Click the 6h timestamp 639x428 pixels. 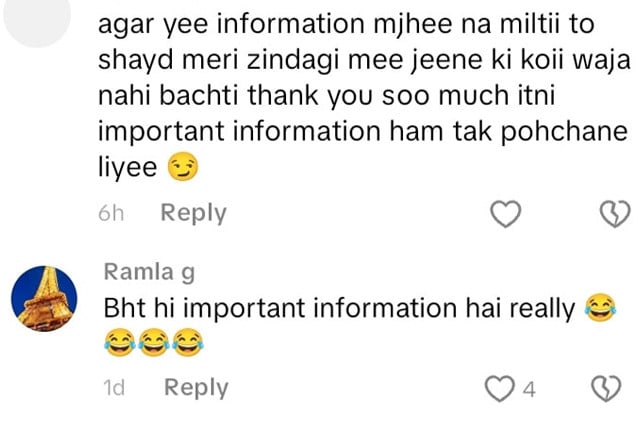tap(111, 213)
